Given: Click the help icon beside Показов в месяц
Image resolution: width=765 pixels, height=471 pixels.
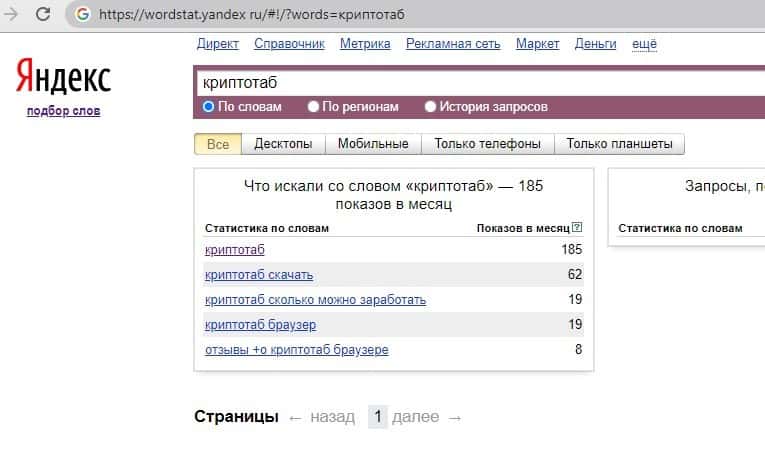Looking at the screenshot, I should tap(577, 227).
